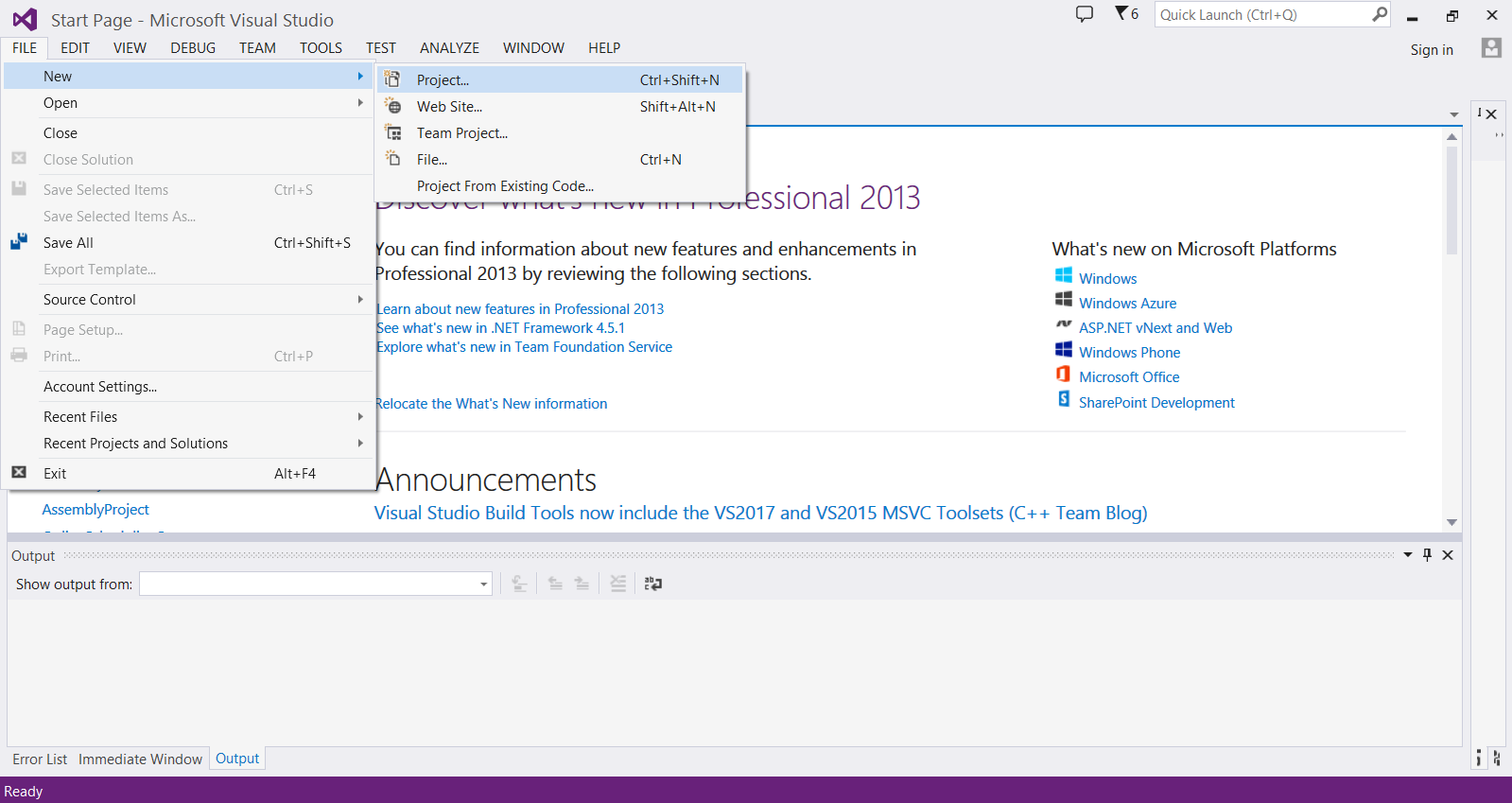Click the Windows logo icon in platforms list

1064,275
